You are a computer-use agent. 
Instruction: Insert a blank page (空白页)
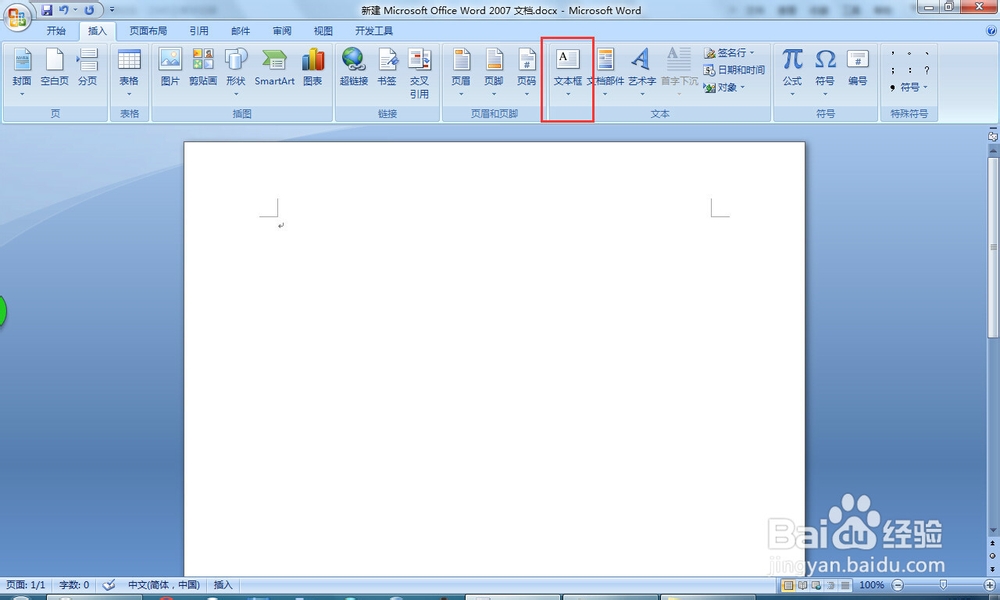pos(54,68)
